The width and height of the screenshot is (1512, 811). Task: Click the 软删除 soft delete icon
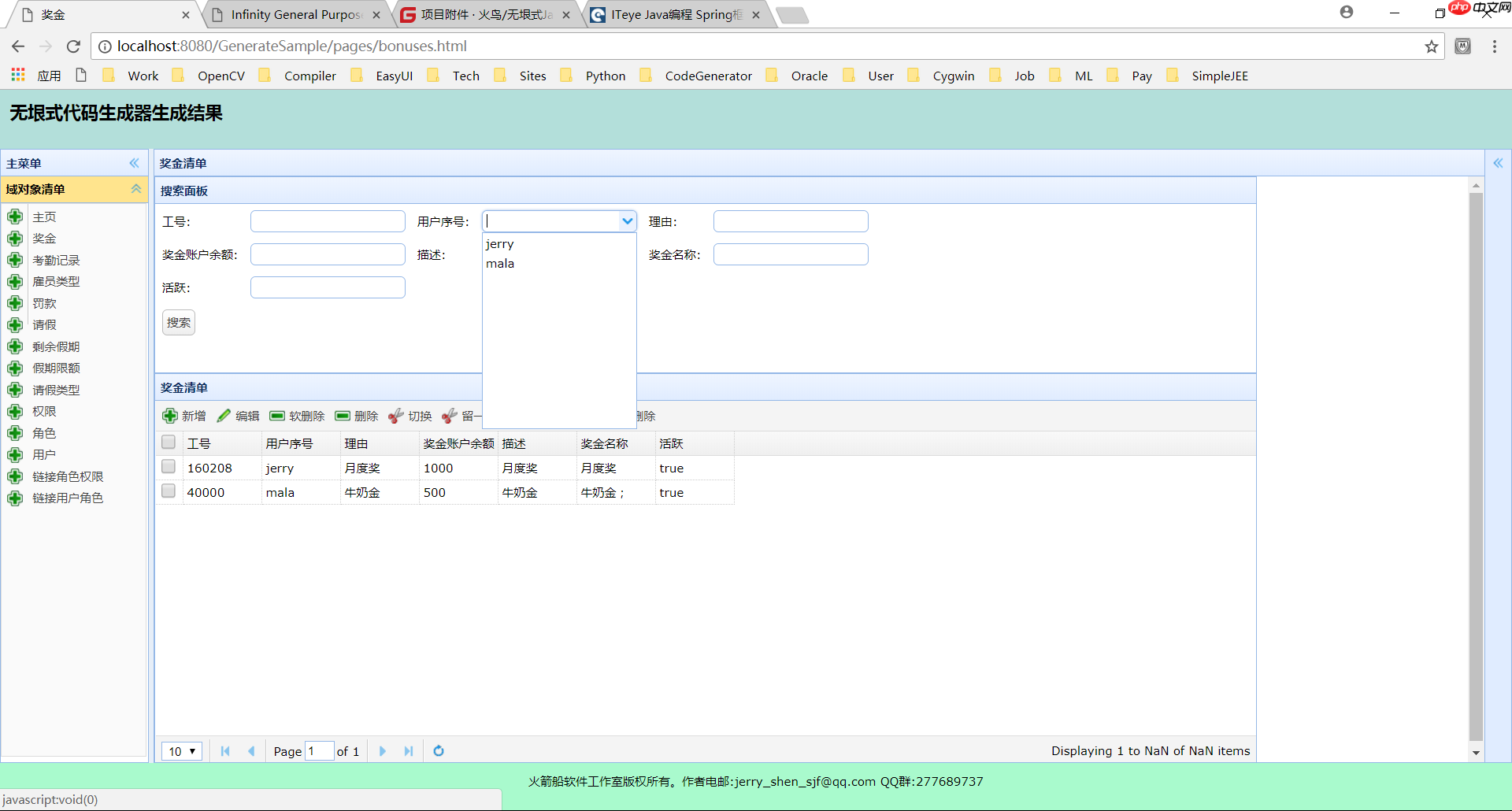(277, 416)
